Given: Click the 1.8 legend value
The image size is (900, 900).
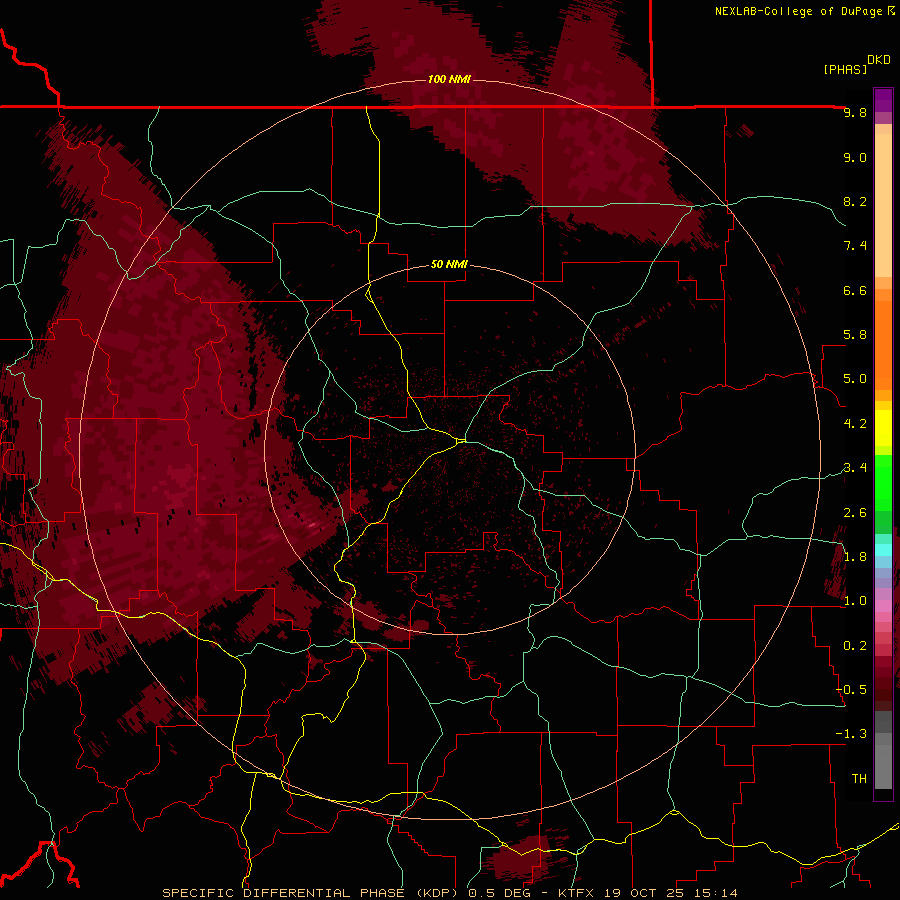Looking at the screenshot, I should pyautogui.click(x=855, y=557).
